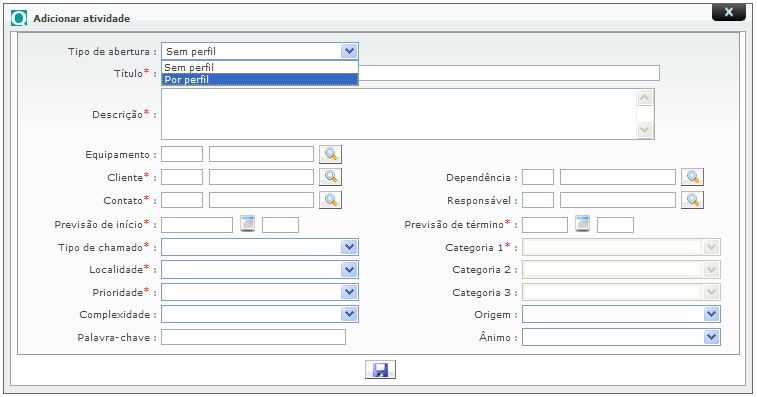Expand the Tipo de chamado dropdown
757x397 pixels.
(260, 247)
